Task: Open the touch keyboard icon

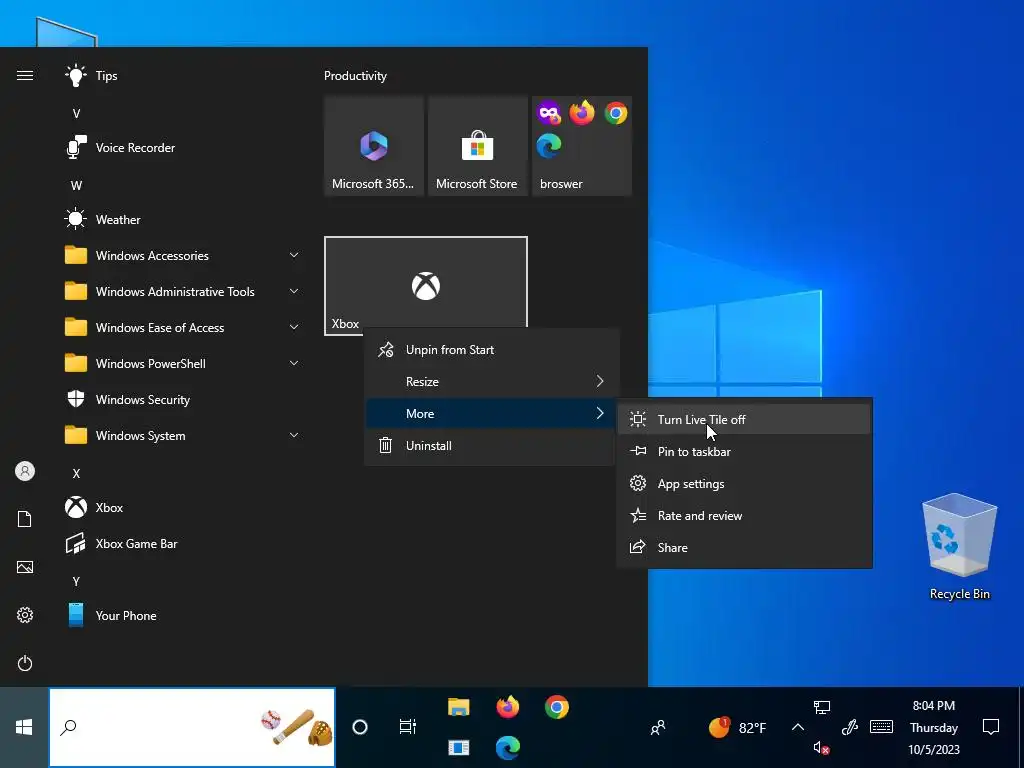Action: coord(882,727)
